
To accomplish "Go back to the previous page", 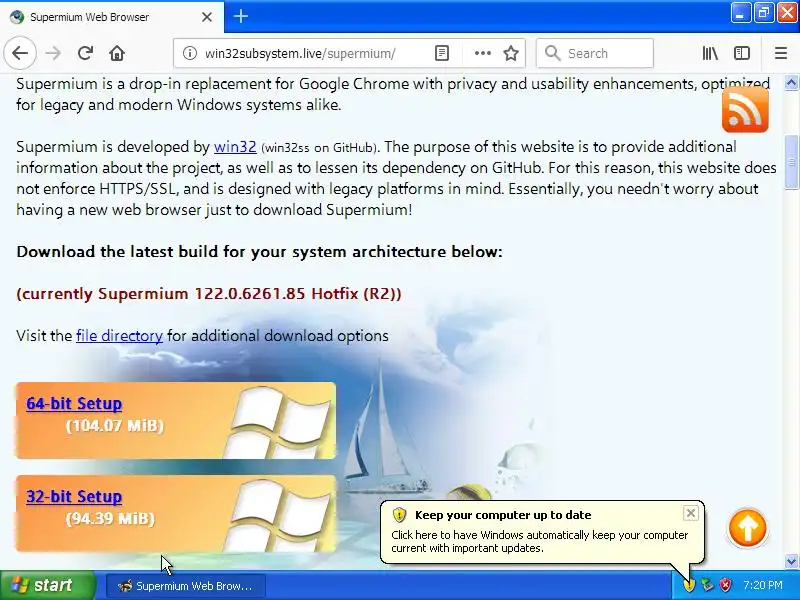I will pyautogui.click(x=20, y=53).
